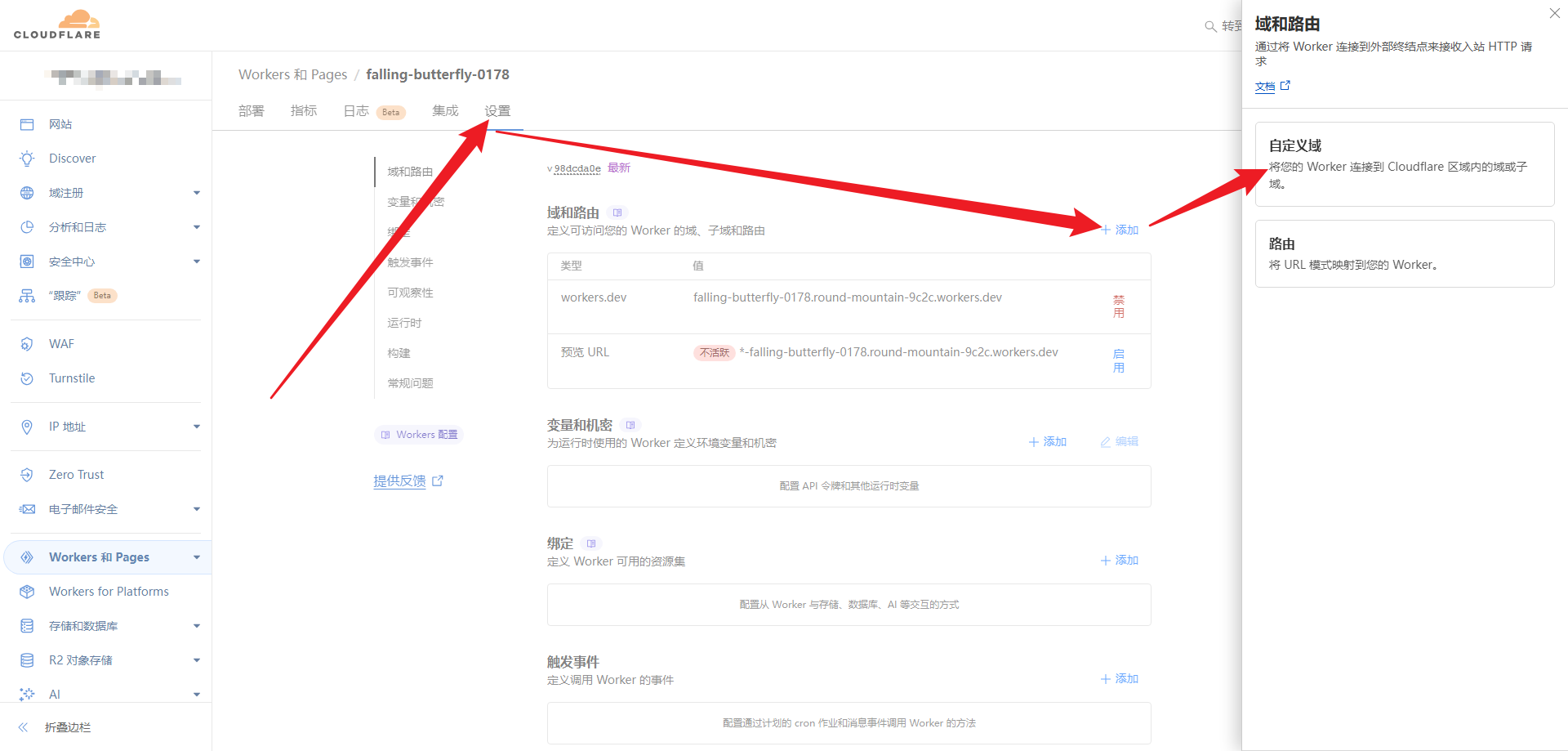The height and width of the screenshot is (751, 1568).
Task: Expand the 安全中心 dropdown arrow
Action: point(196,262)
